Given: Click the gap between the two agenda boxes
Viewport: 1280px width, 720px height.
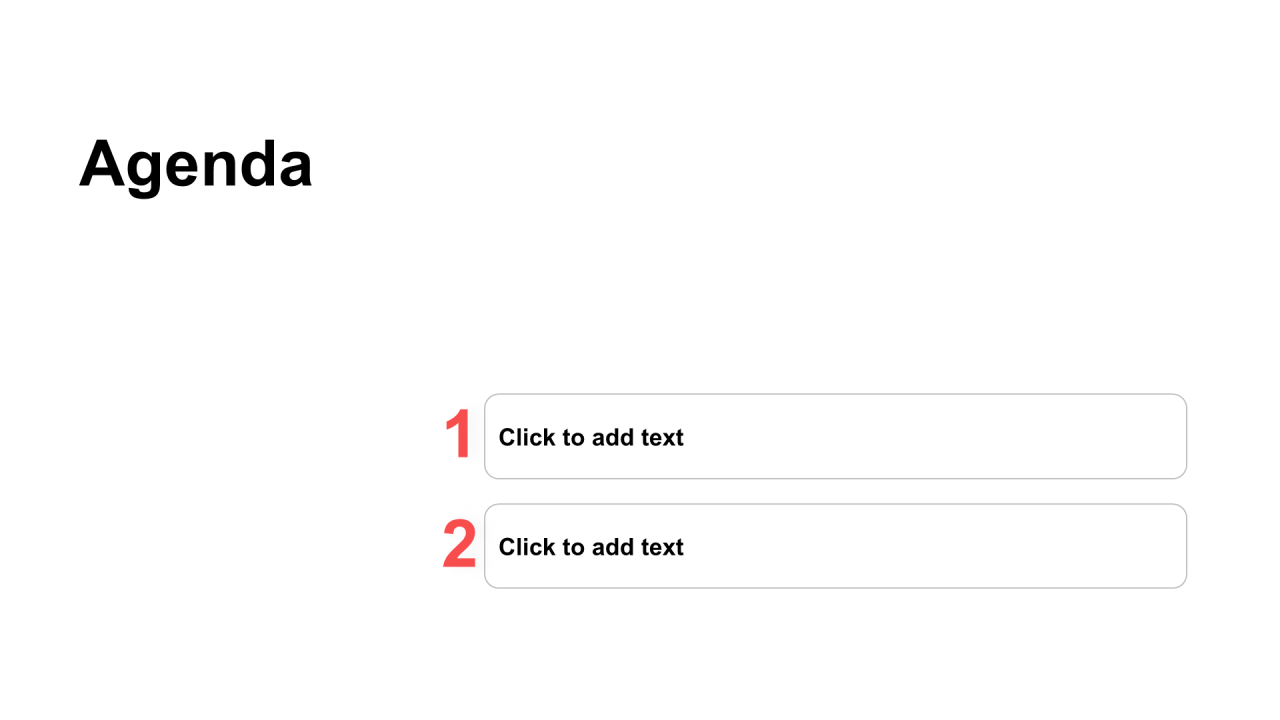Looking at the screenshot, I should coord(835,491).
